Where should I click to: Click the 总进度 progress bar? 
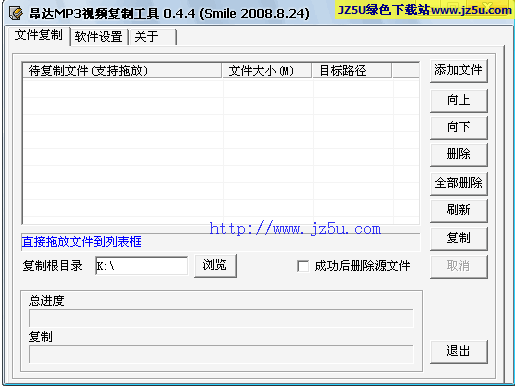(x=221, y=318)
